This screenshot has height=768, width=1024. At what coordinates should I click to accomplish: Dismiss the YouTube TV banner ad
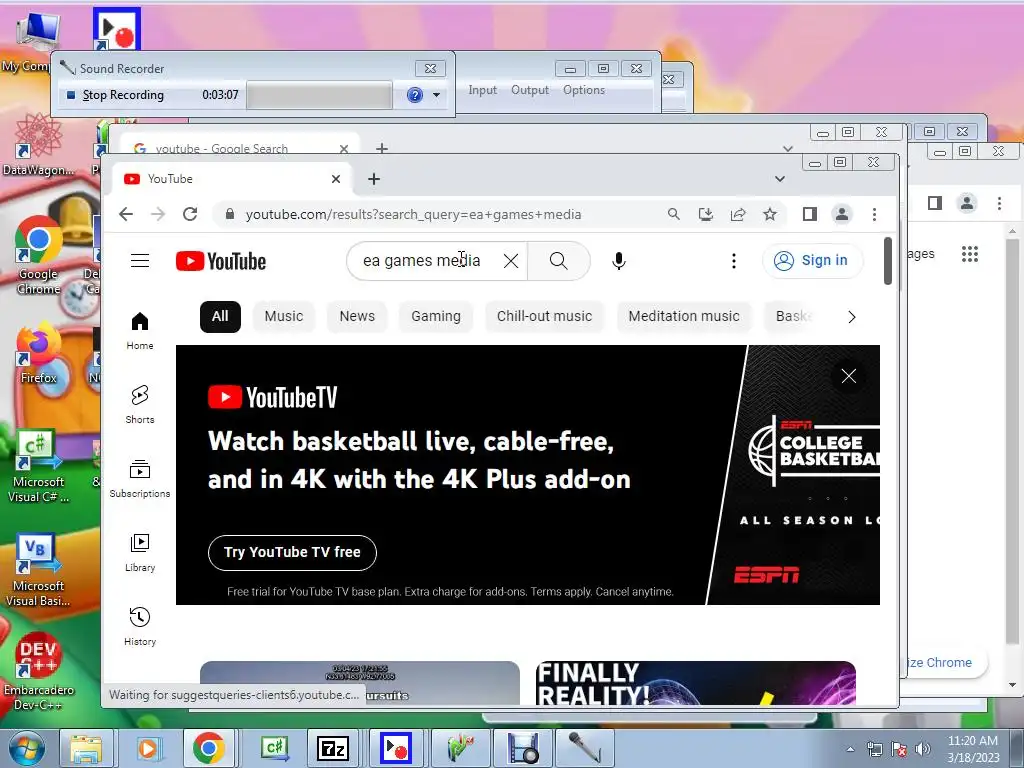(848, 376)
